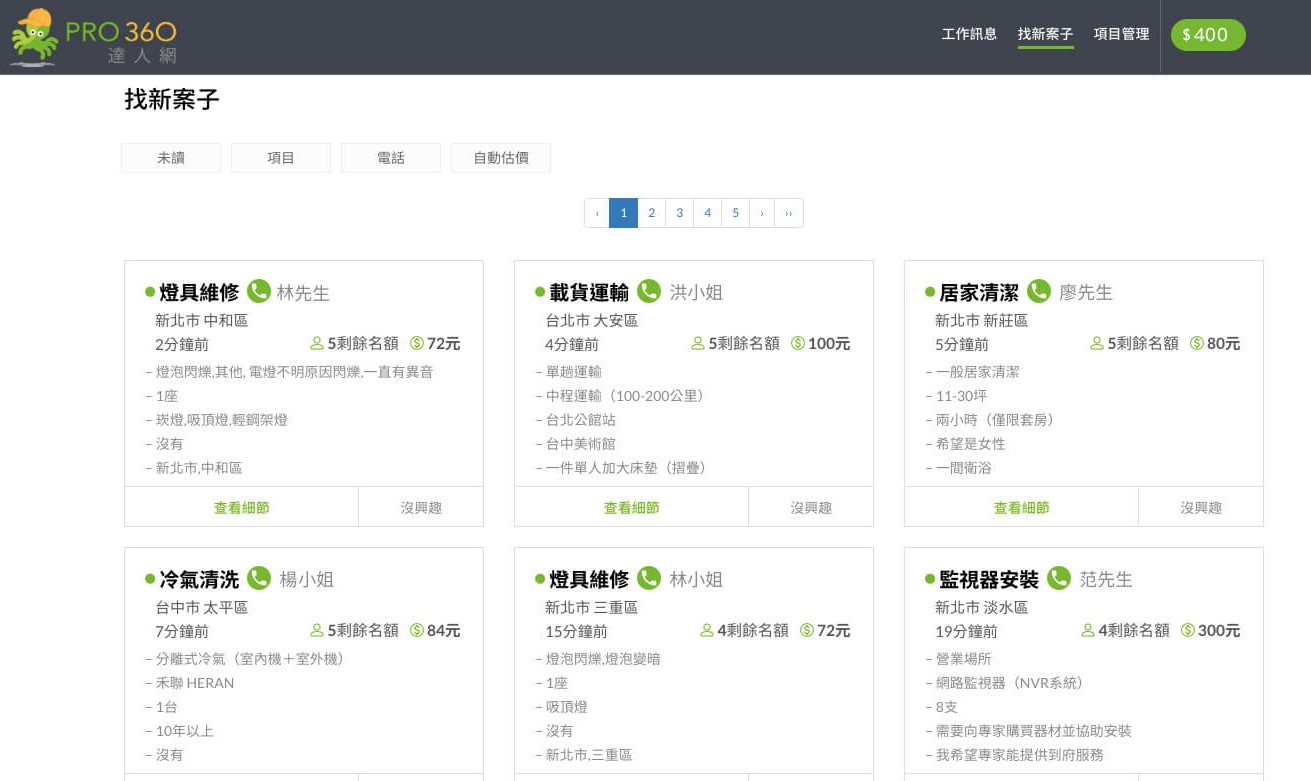The image size is (1311, 781).
Task: Go to page 2
Action: tap(651, 213)
